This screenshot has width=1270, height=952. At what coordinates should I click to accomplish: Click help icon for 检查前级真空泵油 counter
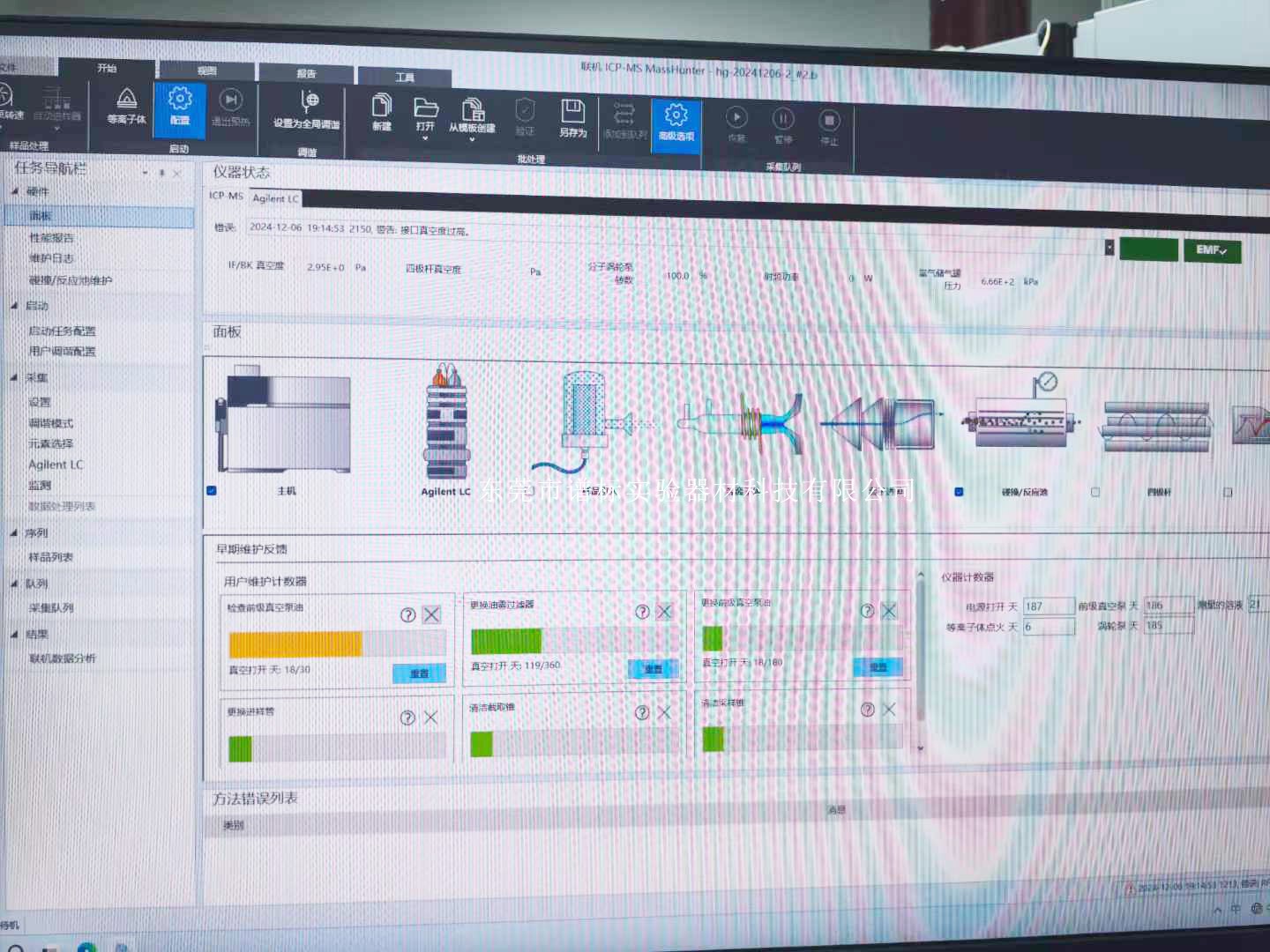tap(407, 615)
